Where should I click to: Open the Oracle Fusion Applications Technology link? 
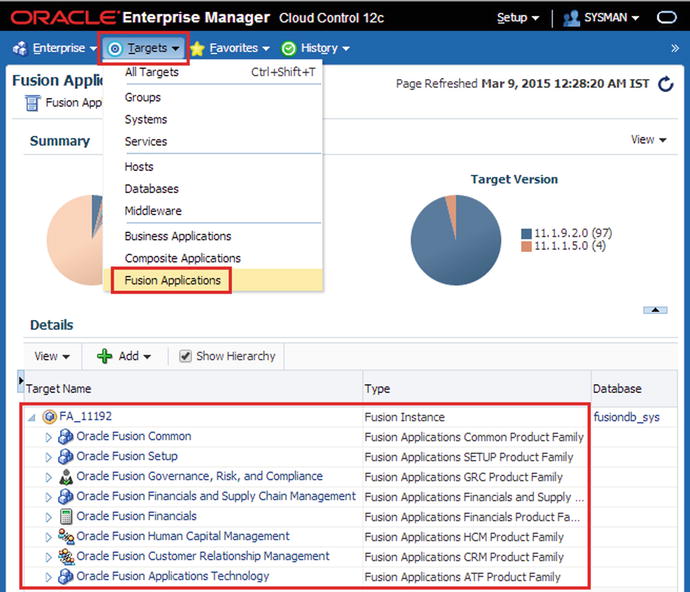(x=172, y=576)
